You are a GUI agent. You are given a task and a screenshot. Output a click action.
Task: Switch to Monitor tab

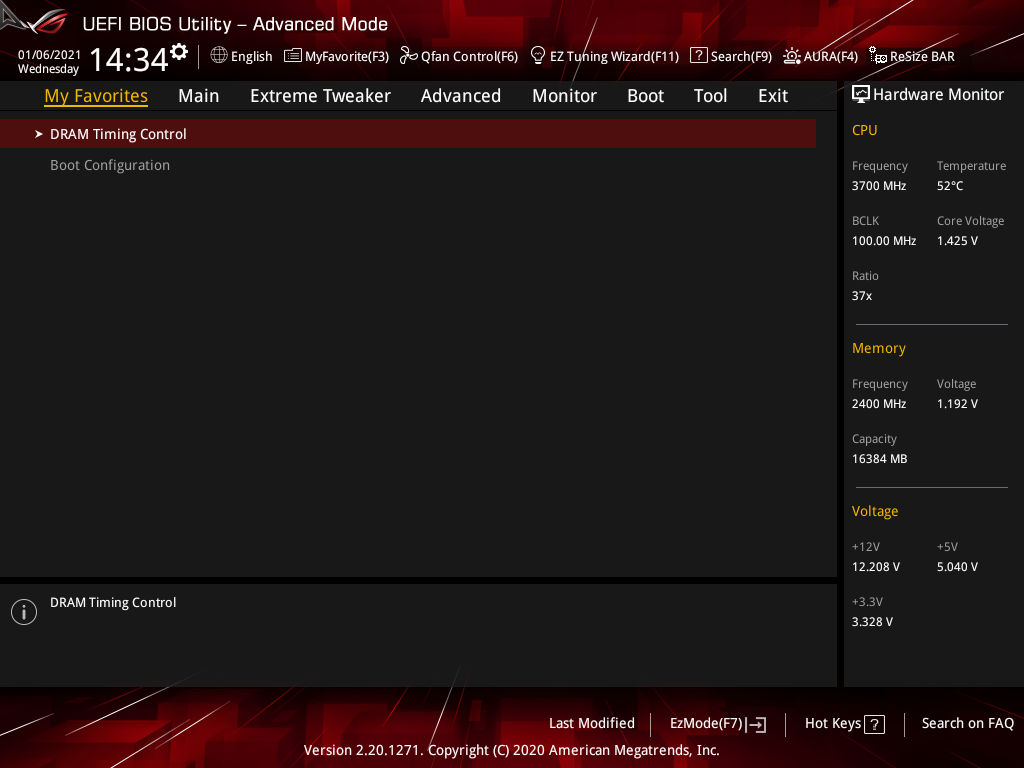click(x=564, y=96)
